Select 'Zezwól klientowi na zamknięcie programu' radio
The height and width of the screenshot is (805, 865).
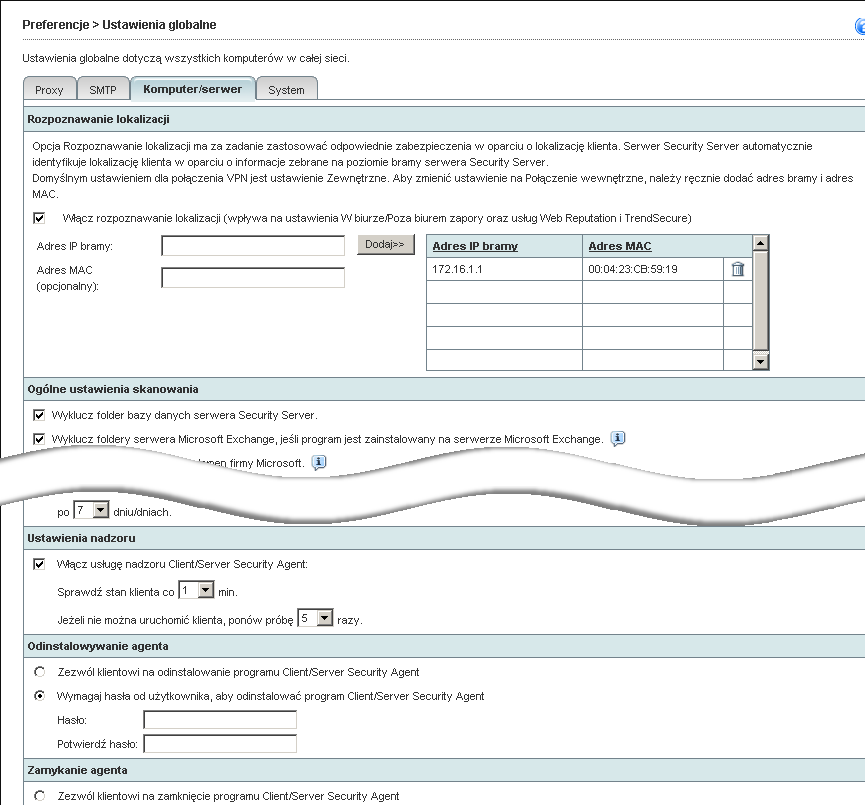[40, 796]
